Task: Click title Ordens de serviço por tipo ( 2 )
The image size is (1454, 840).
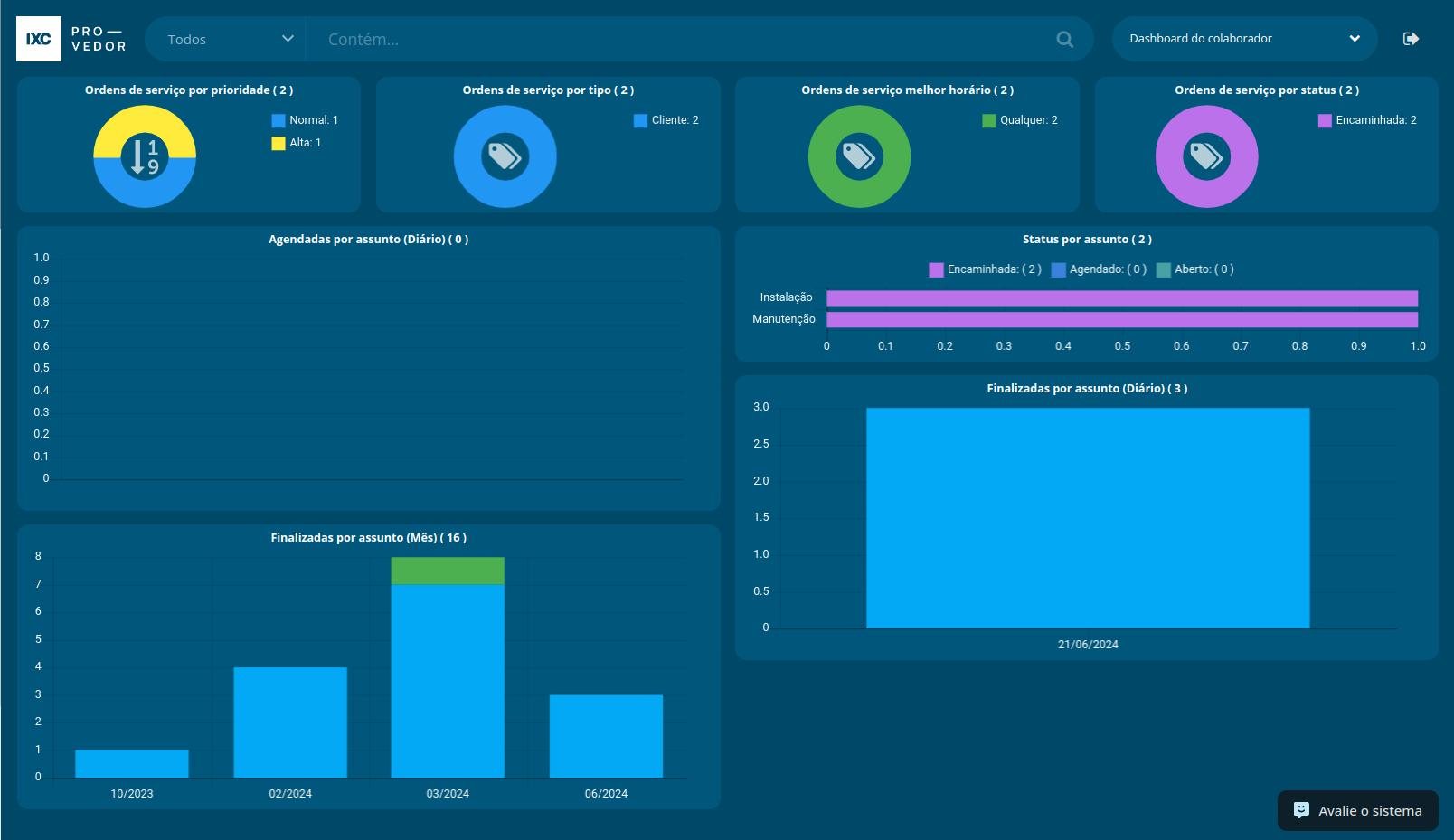Action: 548,90
